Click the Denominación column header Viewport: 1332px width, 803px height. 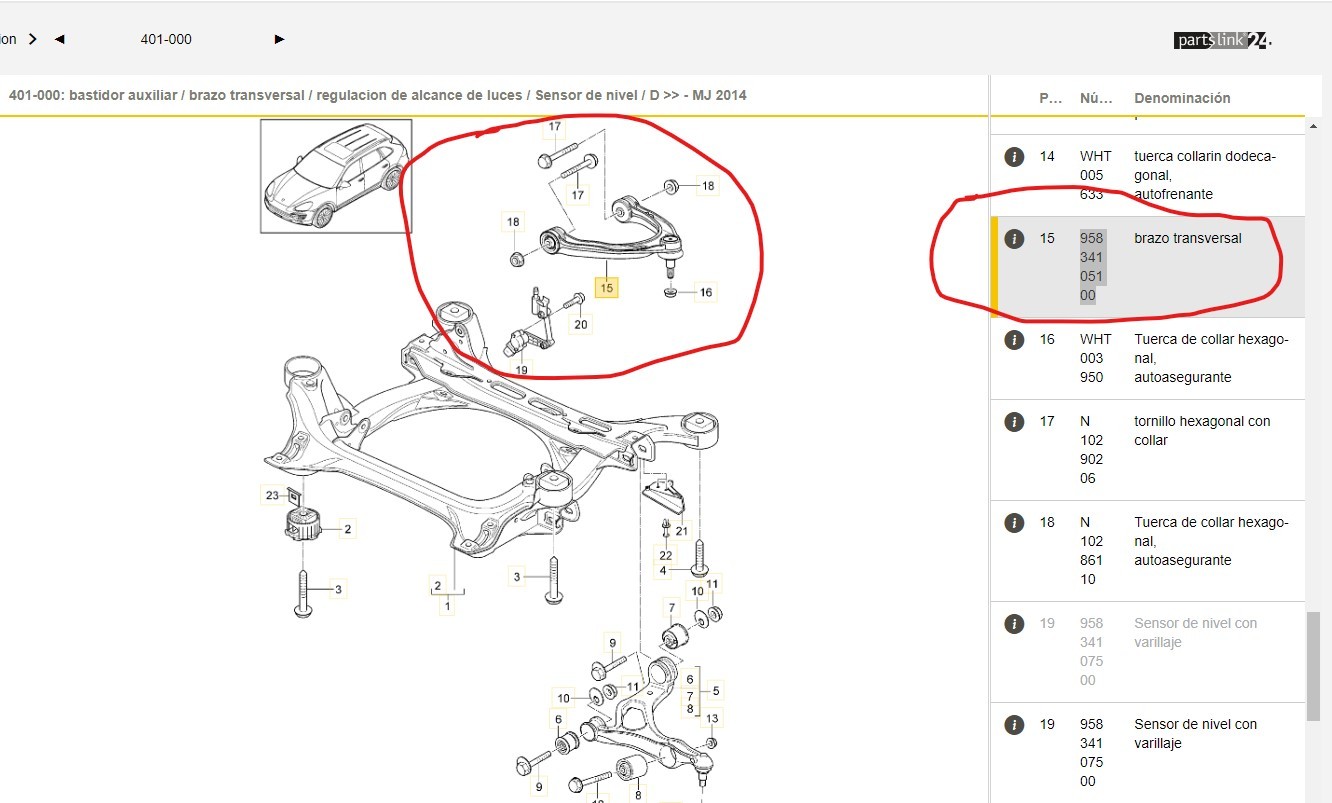coord(1182,98)
